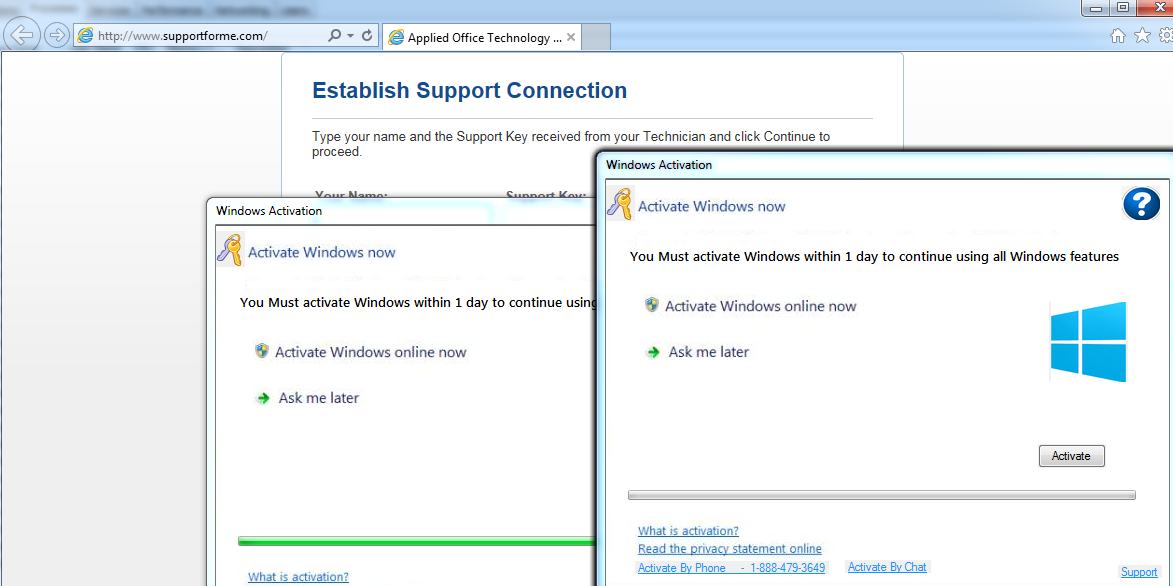Click the settings gear icon top right
The height and width of the screenshot is (586, 1173).
[1166, 34]
